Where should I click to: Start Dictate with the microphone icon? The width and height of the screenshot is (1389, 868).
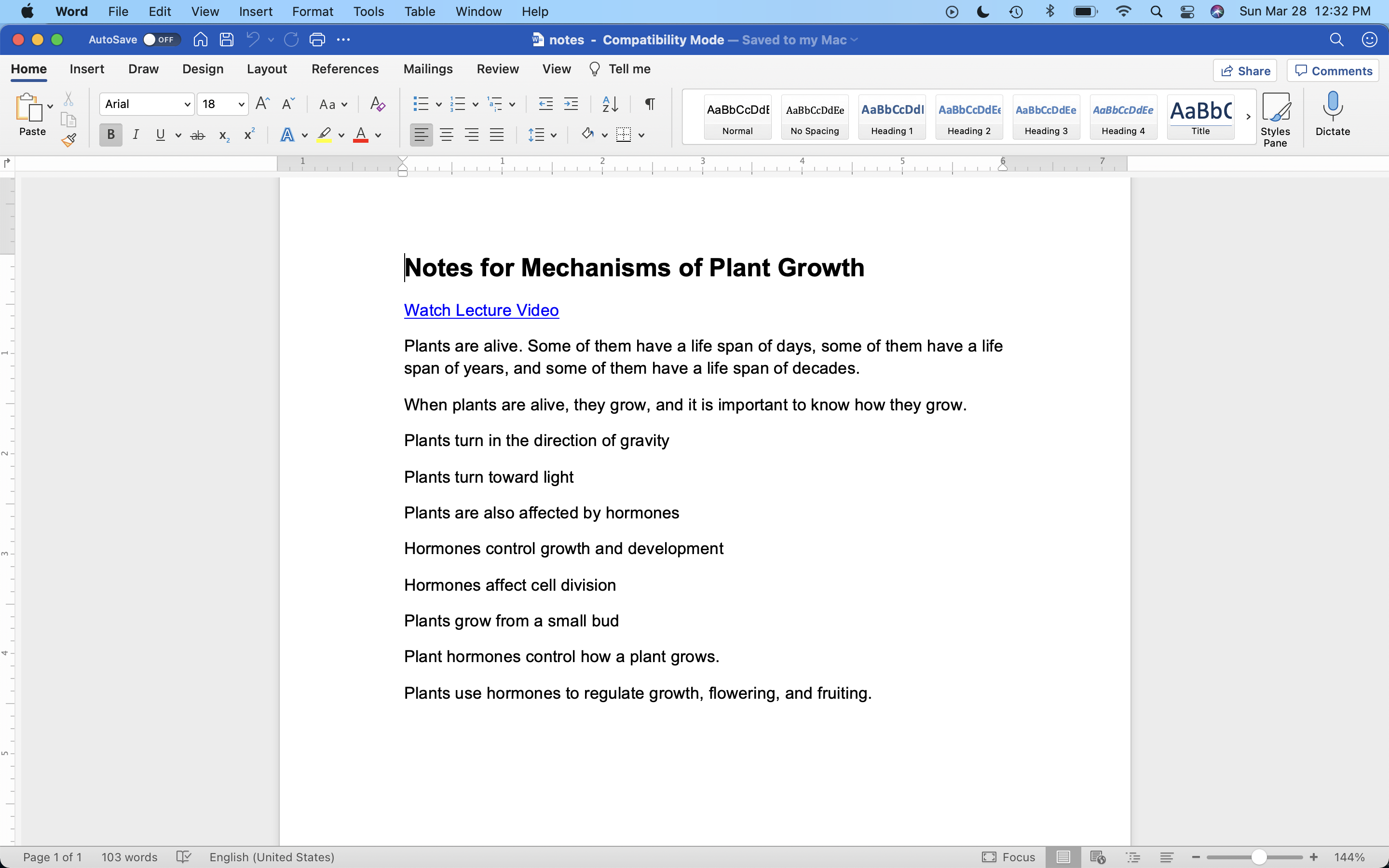(1332, 114)
